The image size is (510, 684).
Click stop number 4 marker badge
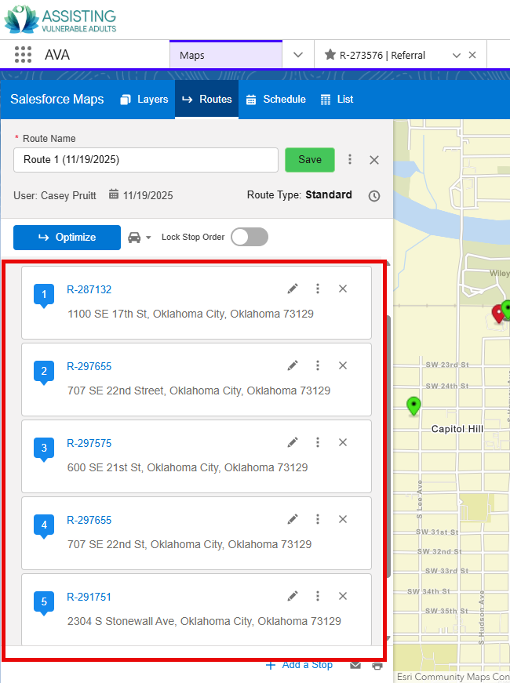tap(44, 526)
